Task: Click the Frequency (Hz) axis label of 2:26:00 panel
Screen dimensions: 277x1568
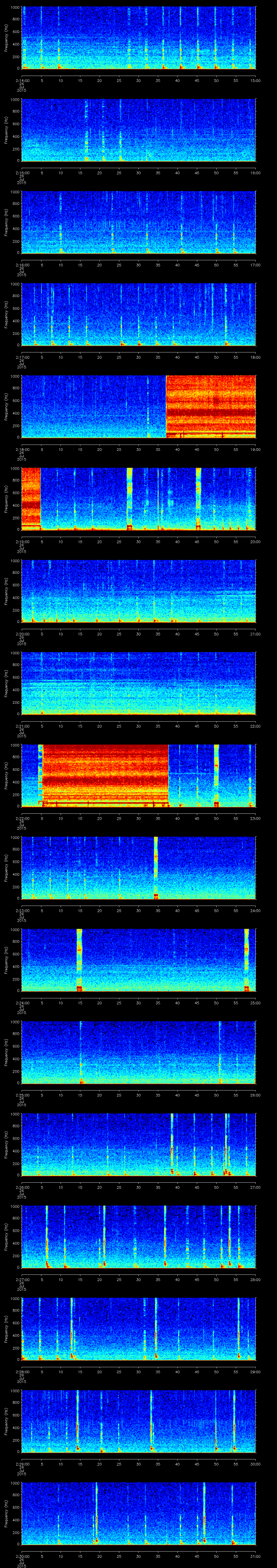Action: click(x=6, y=1144)
